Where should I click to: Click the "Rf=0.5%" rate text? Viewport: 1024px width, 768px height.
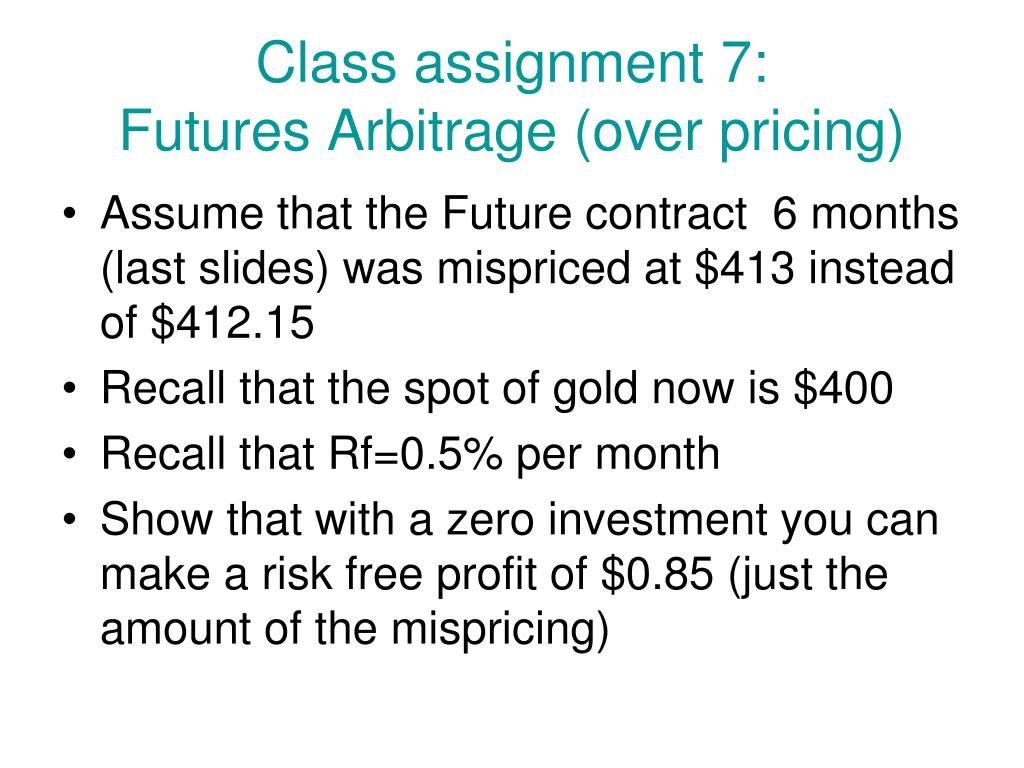(x=416, y=453)
